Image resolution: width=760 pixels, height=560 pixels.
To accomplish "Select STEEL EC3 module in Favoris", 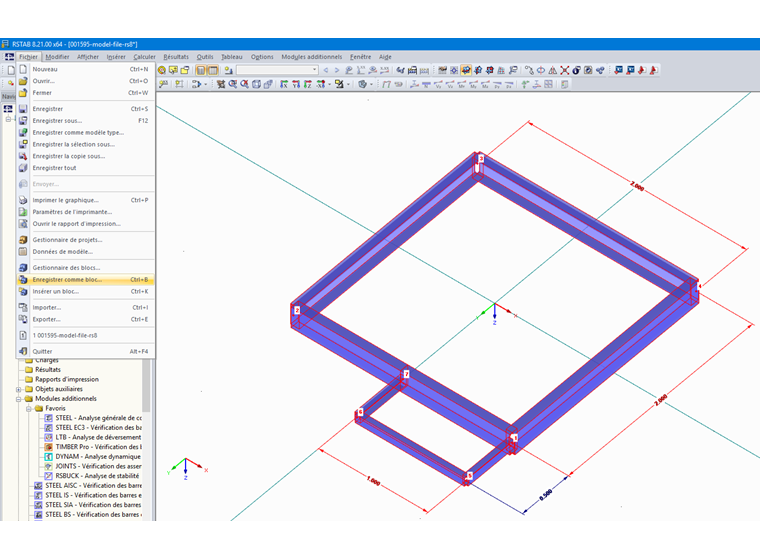I will (98, 428).
